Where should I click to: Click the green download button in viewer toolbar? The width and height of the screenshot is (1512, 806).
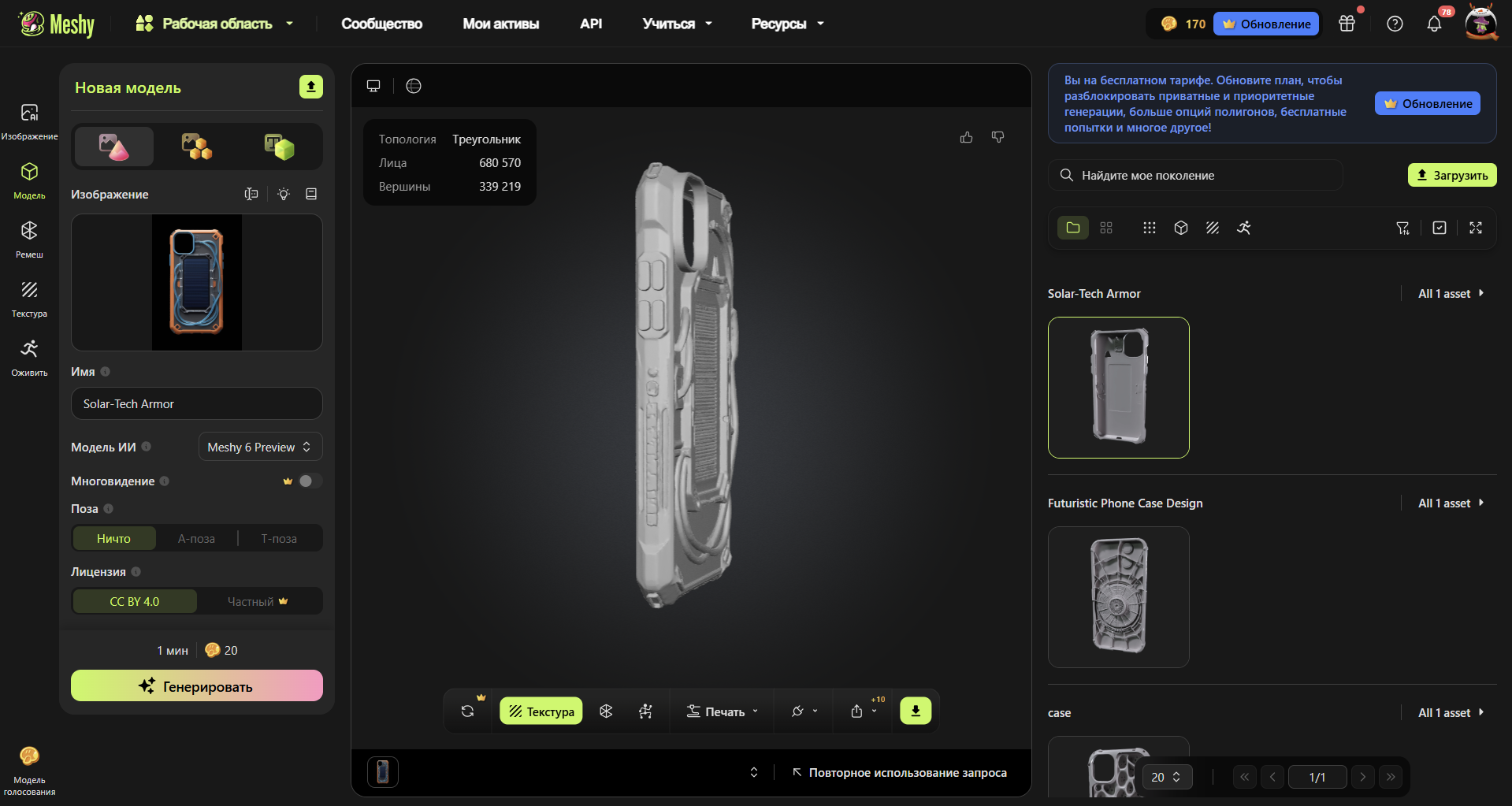pyautogui.click(x=916, y=711)
